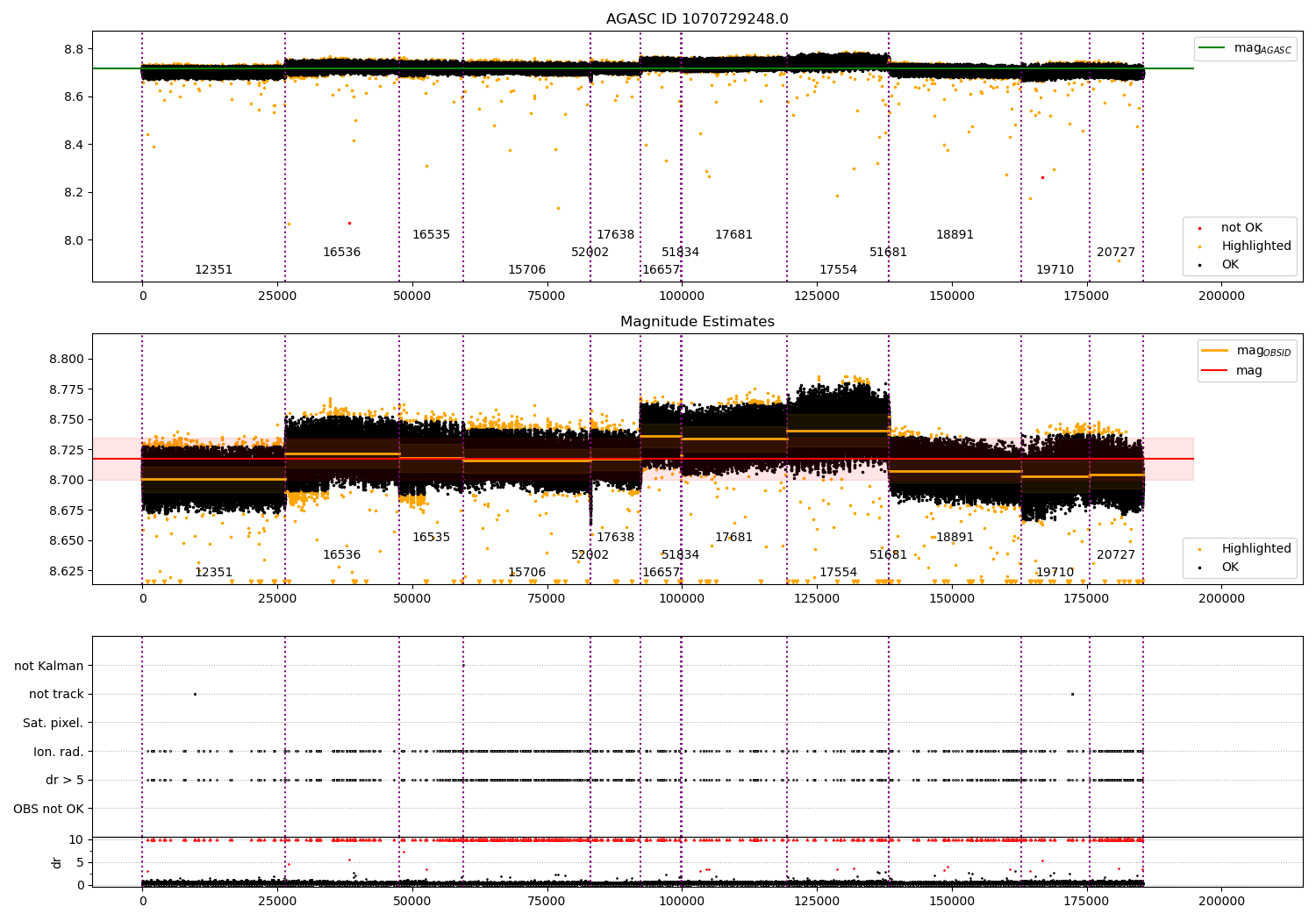Click 15706 in the Magnitude Estimates plot
The height and width of the screenshot is (921, 1316).
click(x=526, y=573)
